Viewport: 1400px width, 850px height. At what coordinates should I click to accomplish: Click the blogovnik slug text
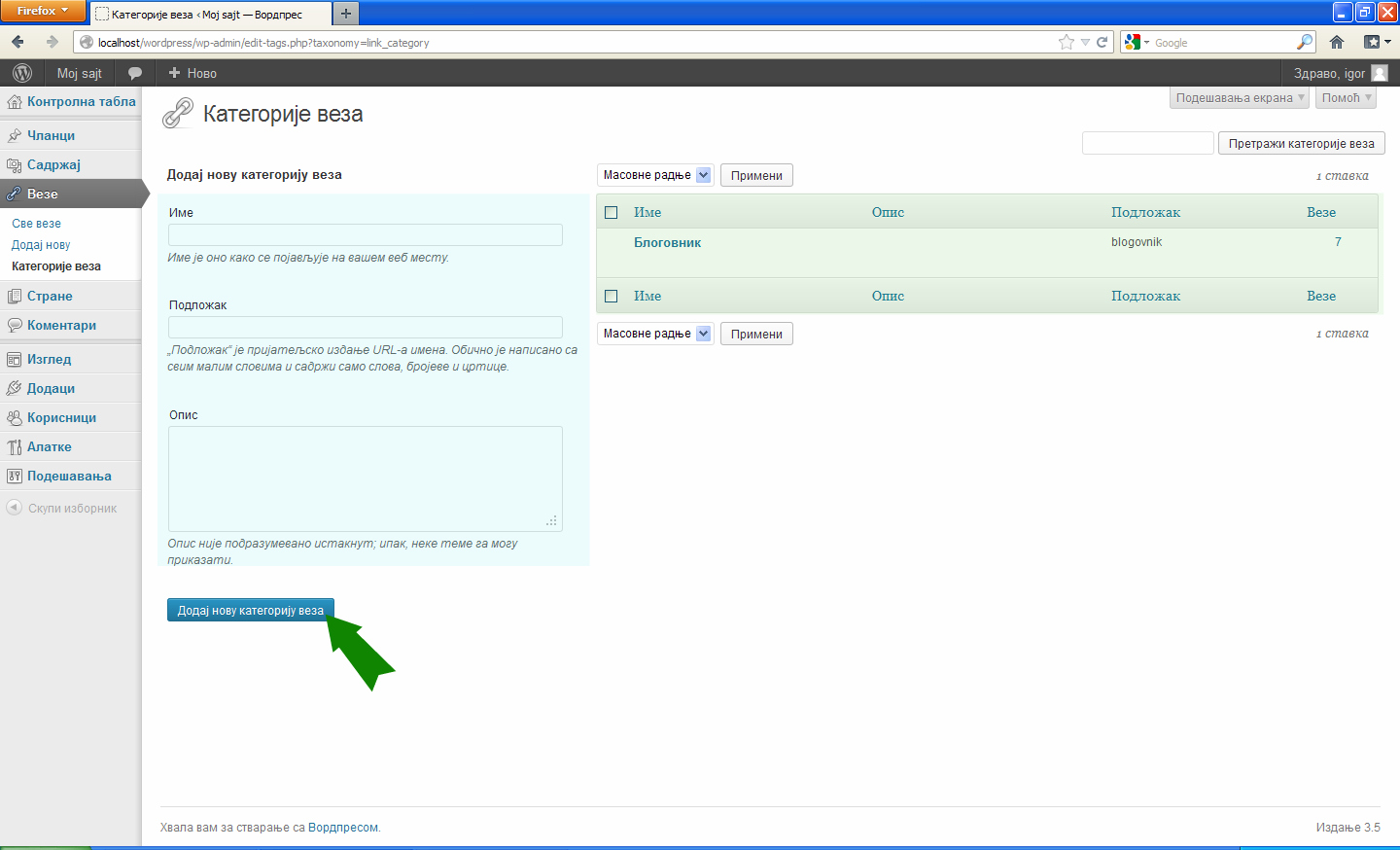coord(1137,242)
